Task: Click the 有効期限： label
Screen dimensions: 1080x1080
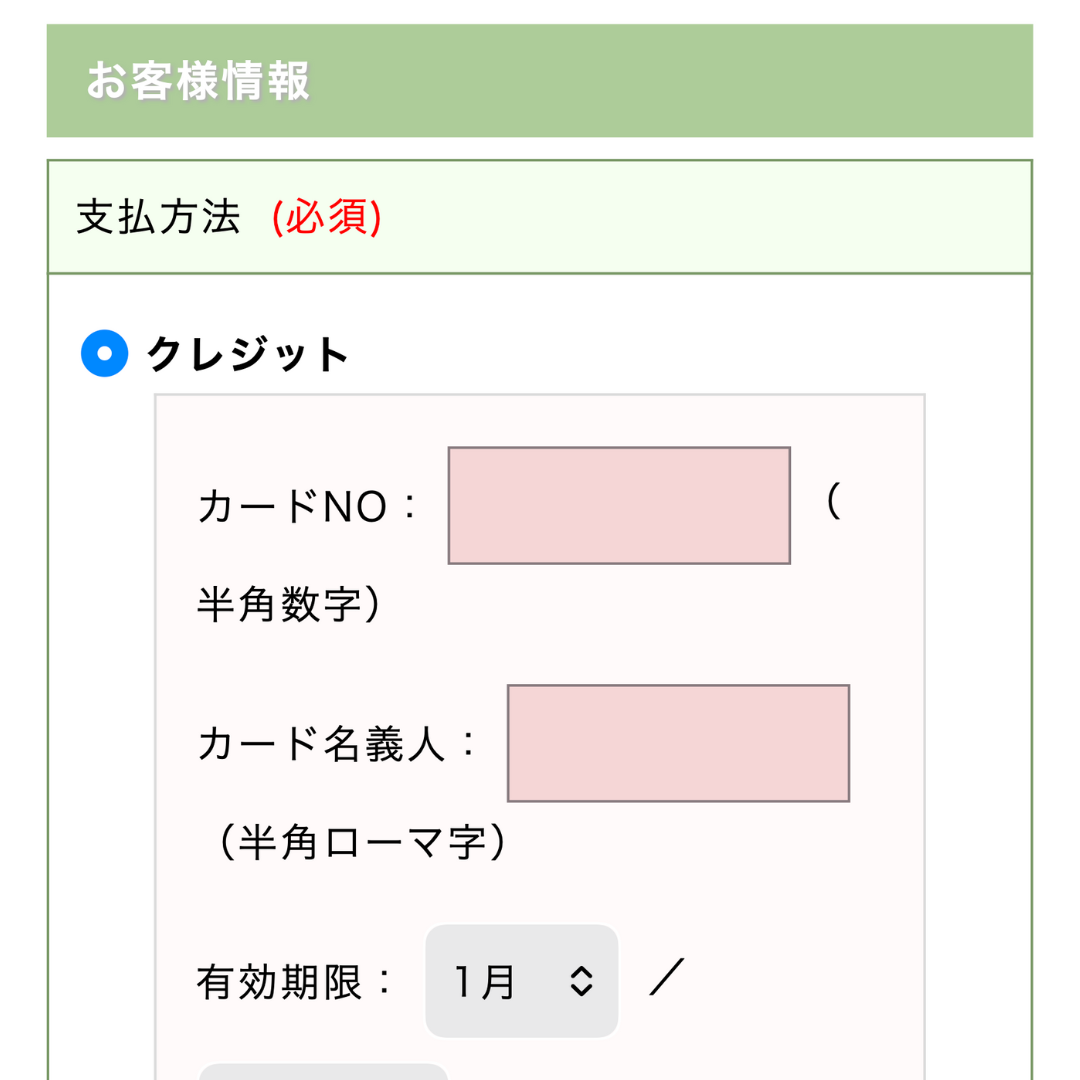Action: pos(296,982)
